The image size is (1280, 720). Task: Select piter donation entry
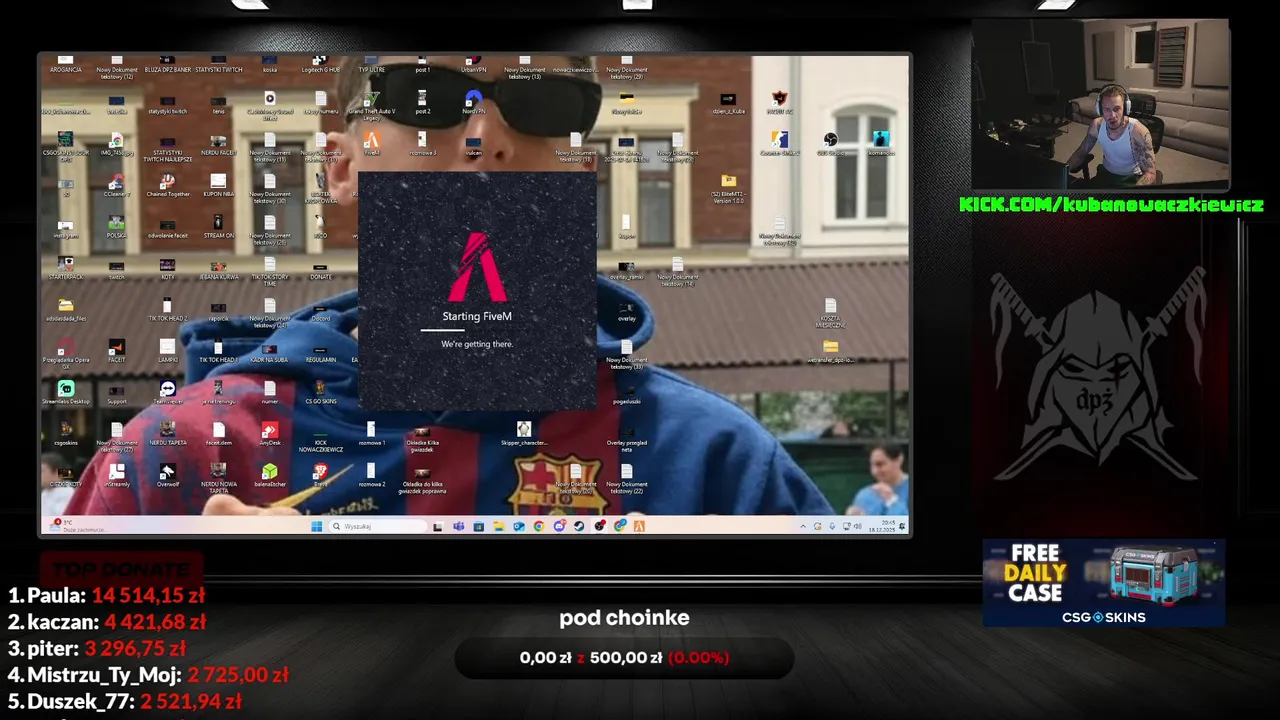[97, 648]
